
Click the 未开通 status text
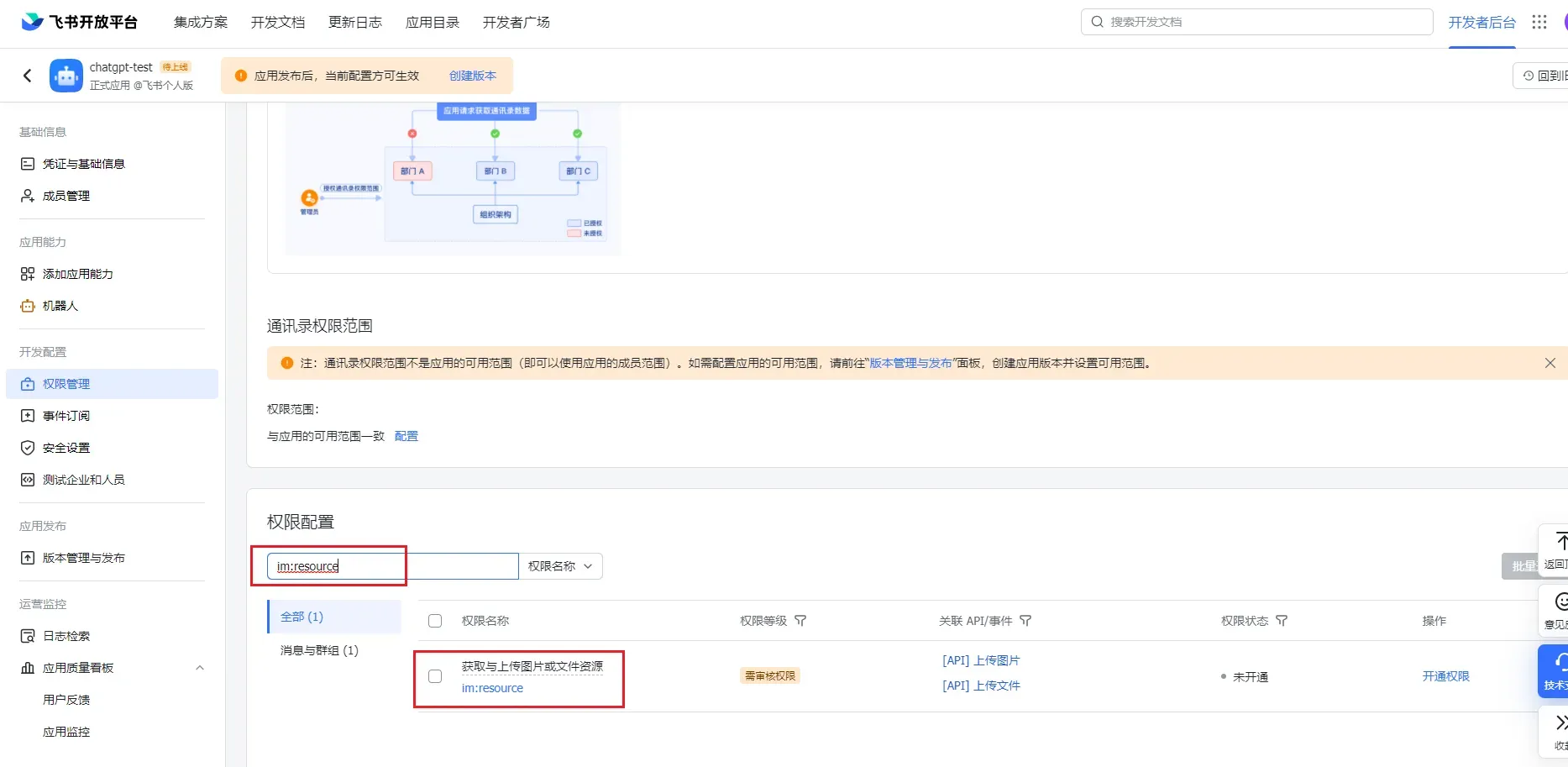pyautogui.click(x=1251, y=677)
